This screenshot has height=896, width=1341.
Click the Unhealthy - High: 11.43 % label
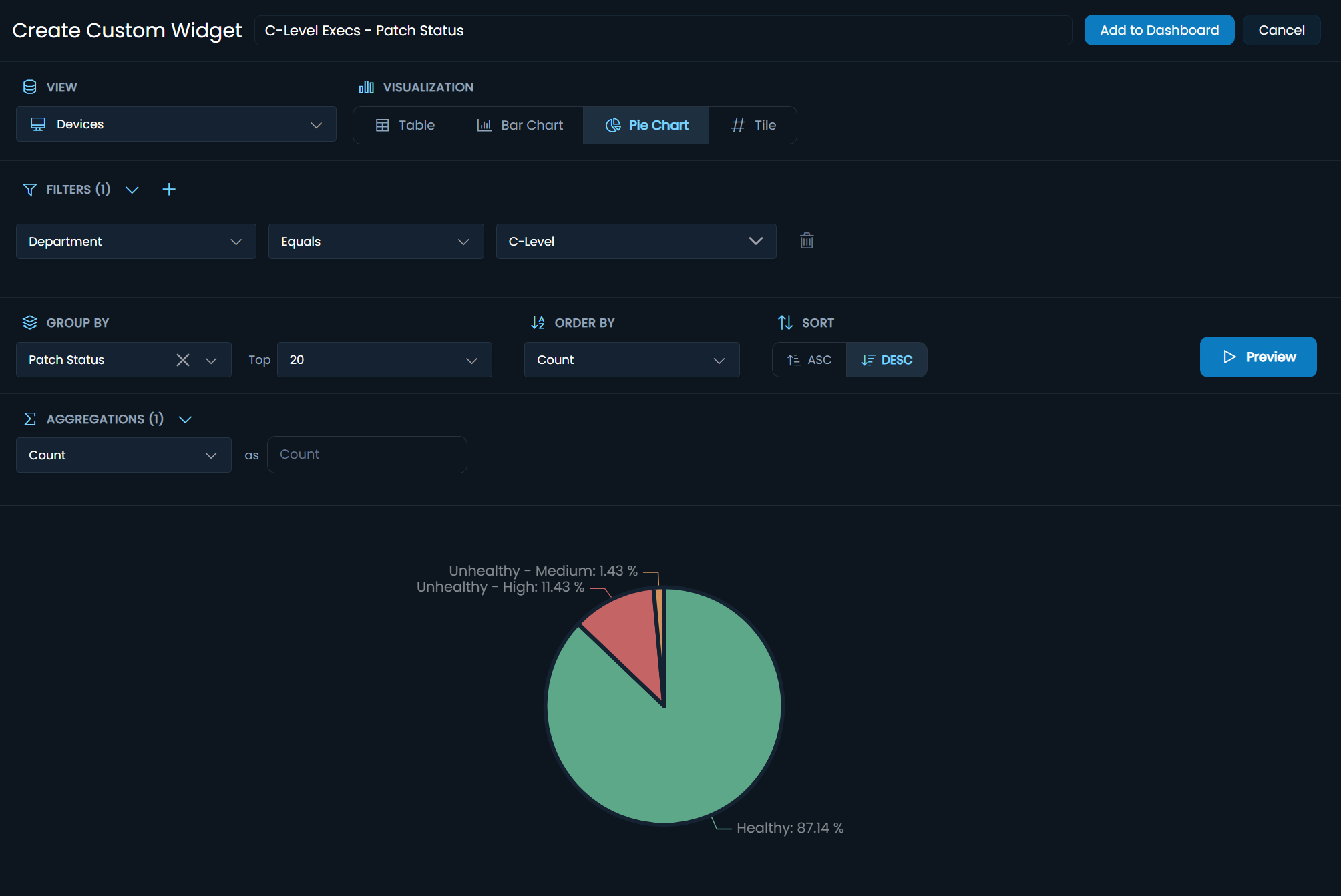click(500, 587)
